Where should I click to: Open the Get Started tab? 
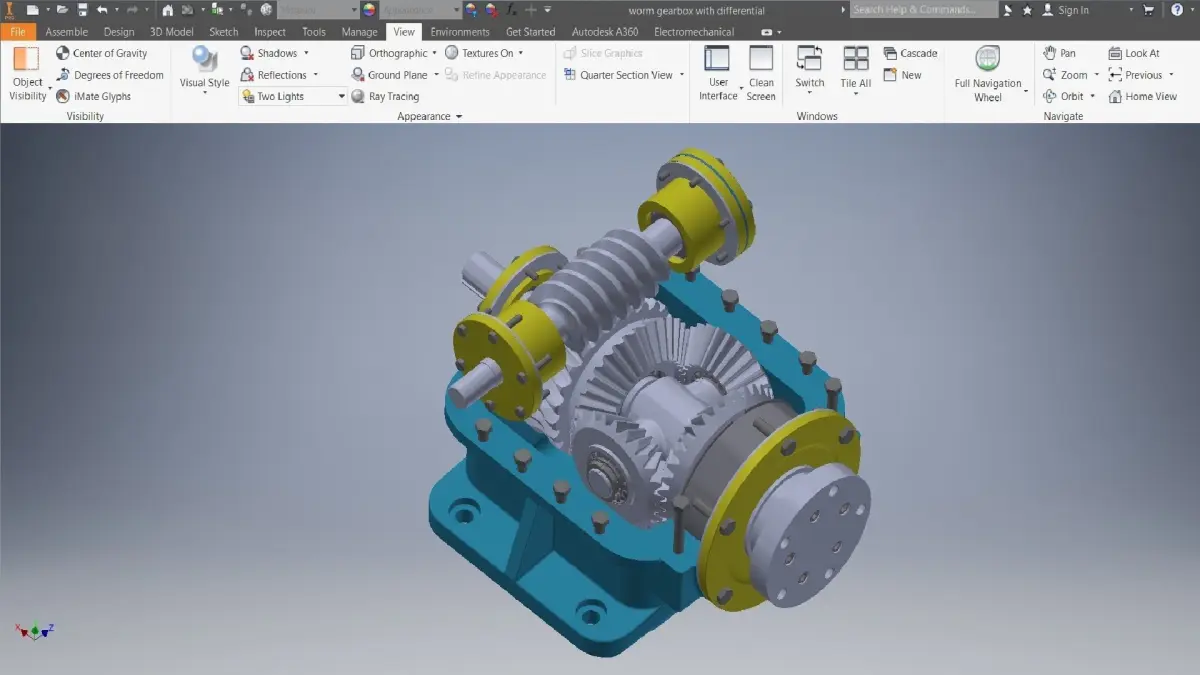530,32
